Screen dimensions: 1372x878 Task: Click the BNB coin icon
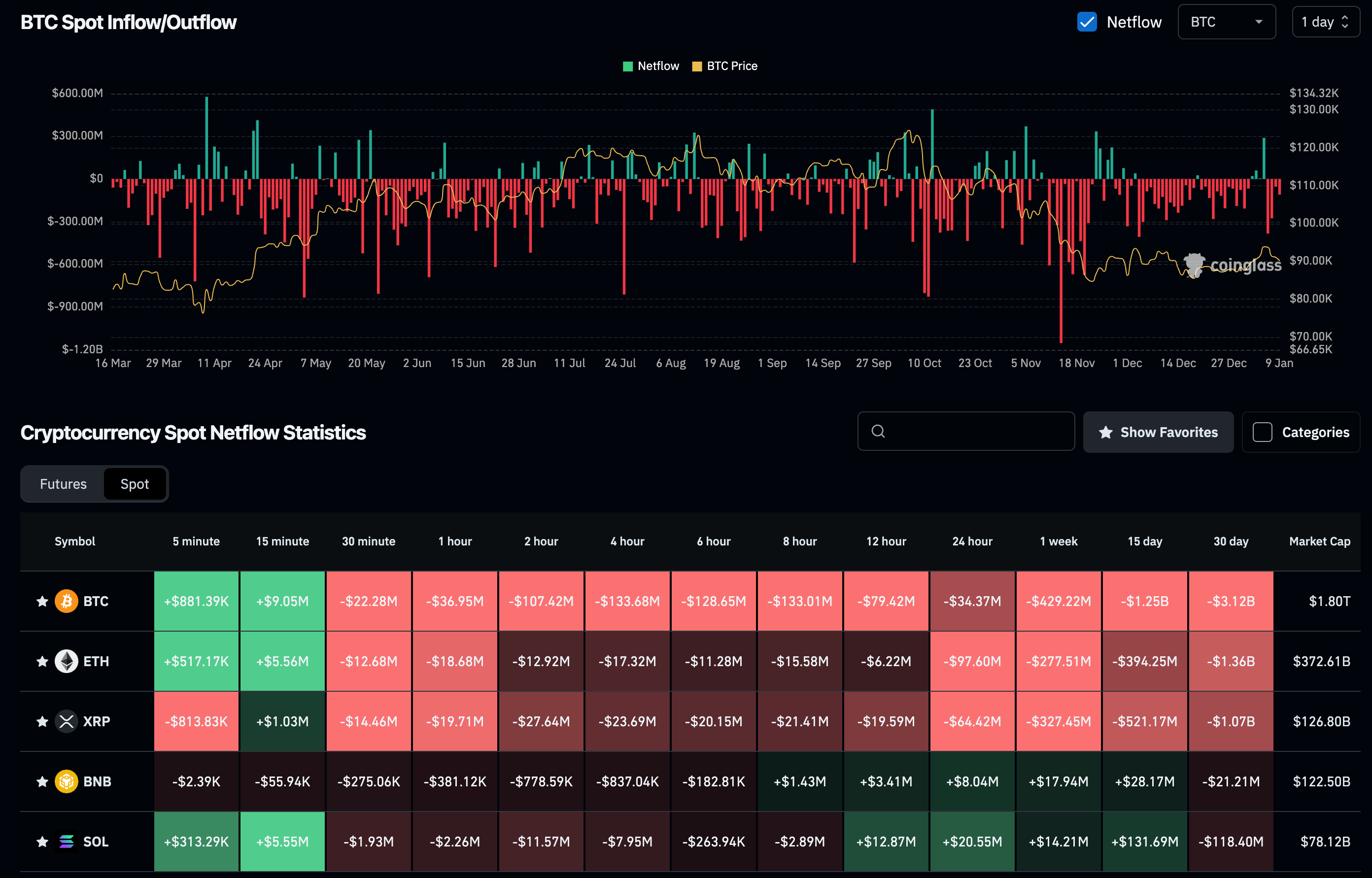[66, 781]
